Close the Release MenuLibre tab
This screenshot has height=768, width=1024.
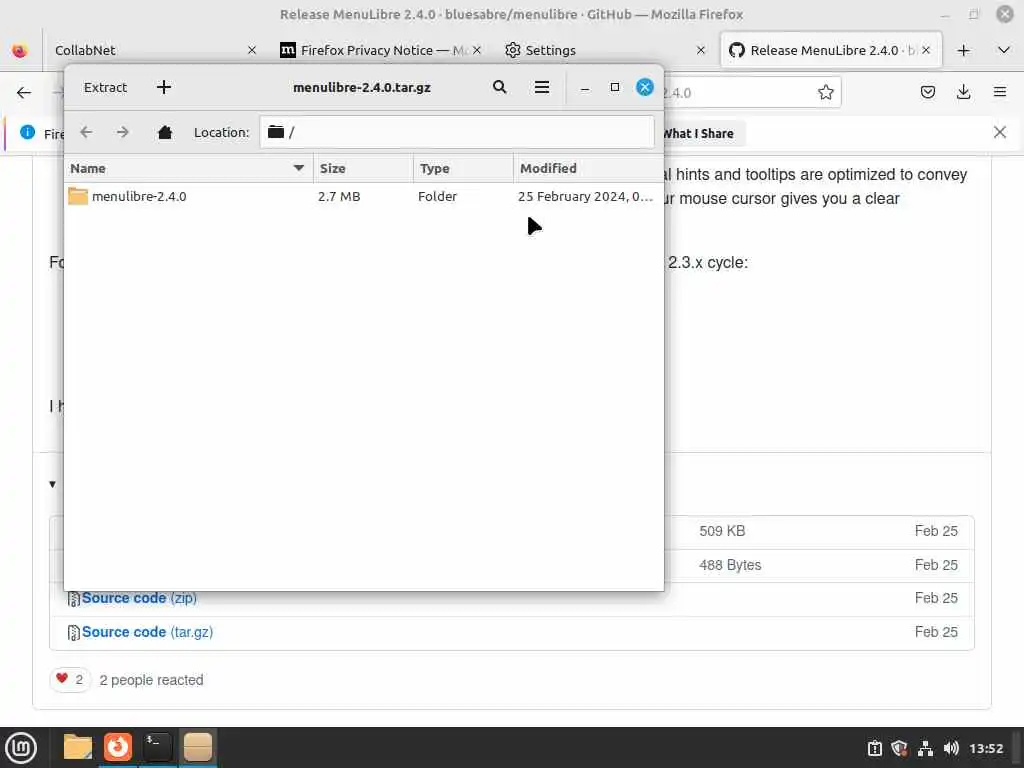(926, 50)
